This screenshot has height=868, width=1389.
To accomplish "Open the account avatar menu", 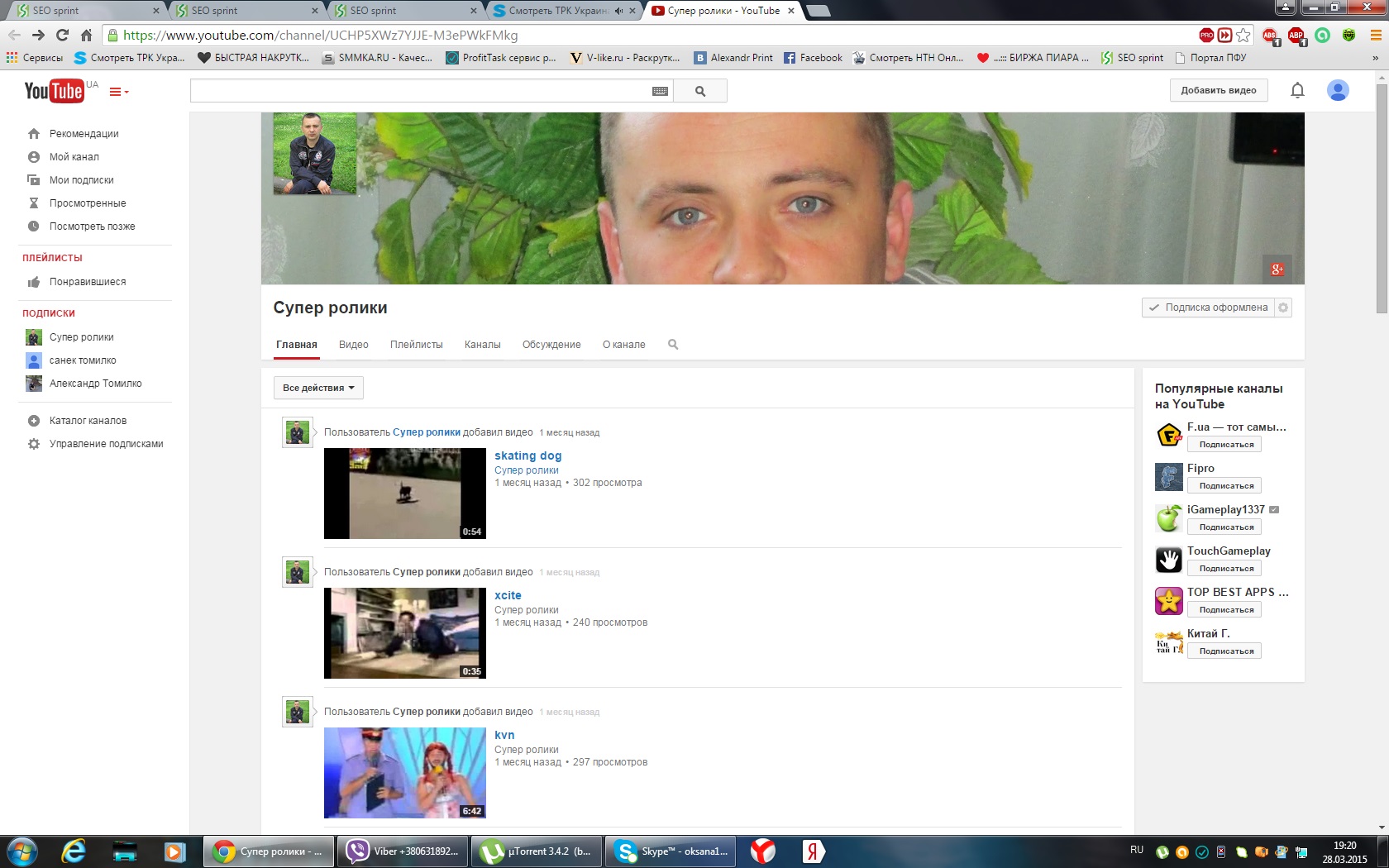I will pyautogui.click(x=1338, y=90).
